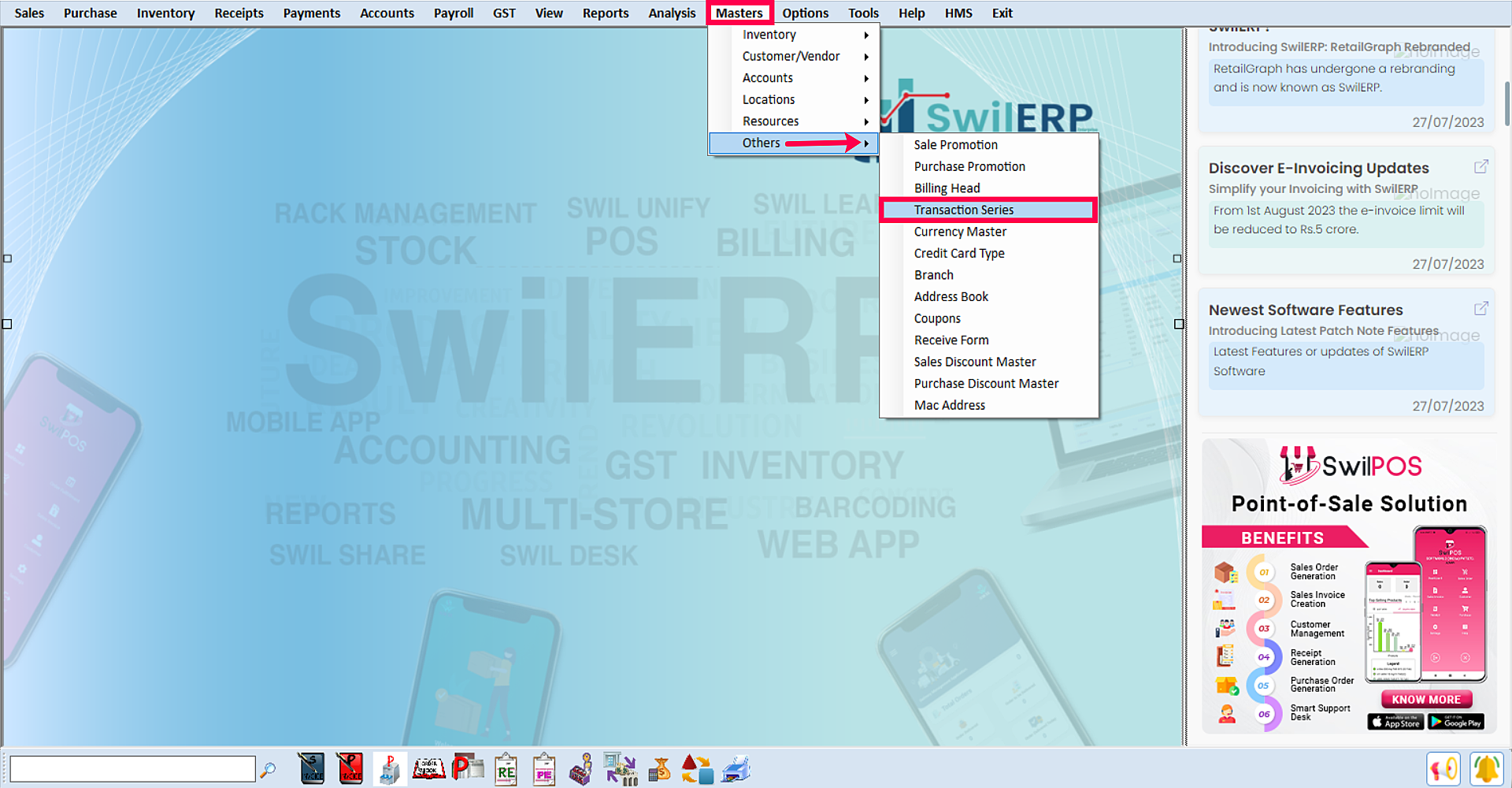The width and height of the screenshot is (1512, 788).
Task: Select Mac Address
Action: 989,405
